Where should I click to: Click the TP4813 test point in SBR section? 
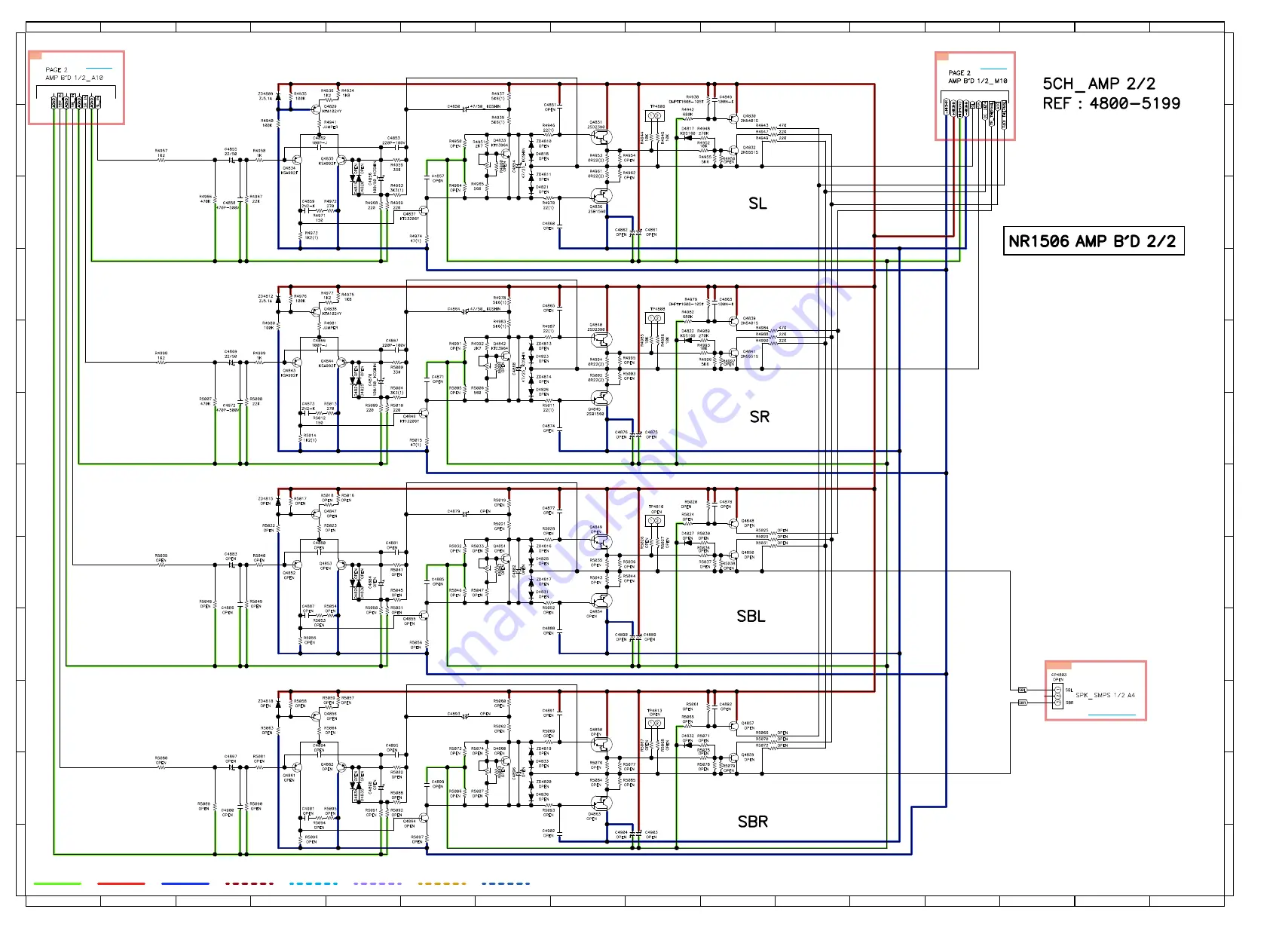(x=655, y=723)
